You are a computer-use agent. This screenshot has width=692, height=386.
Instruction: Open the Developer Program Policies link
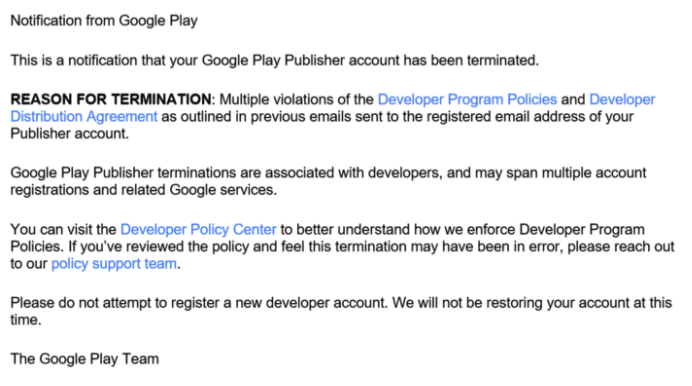click(467, 100)
